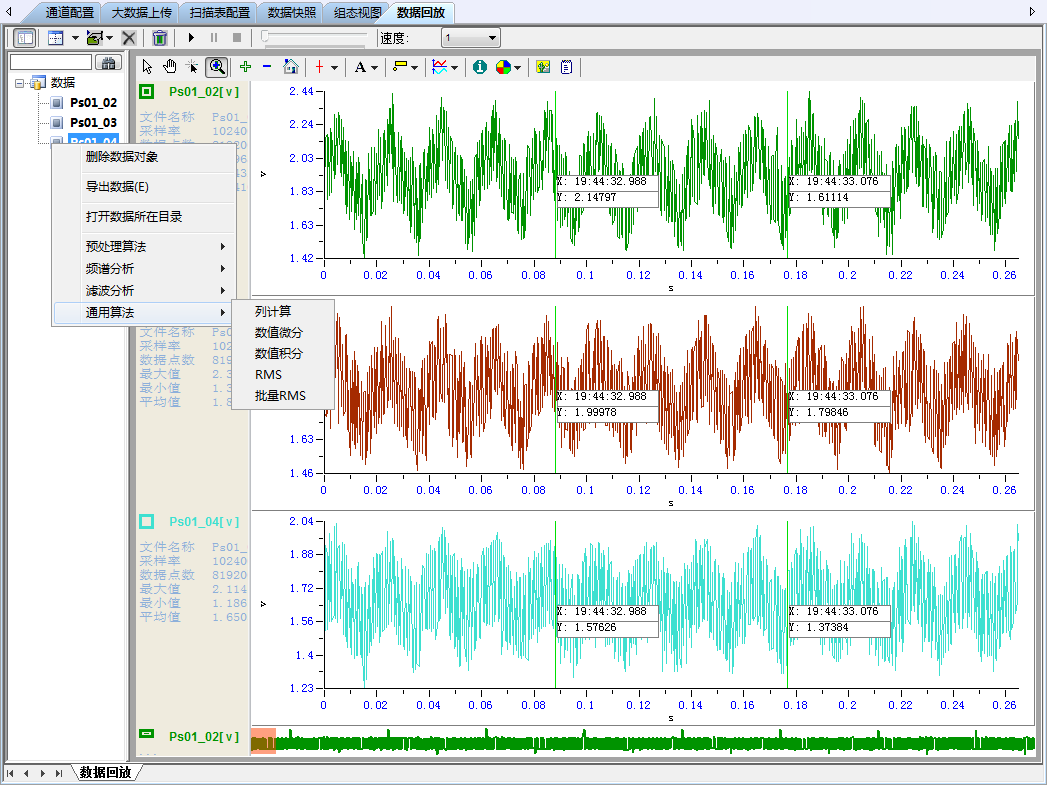The image size is (1047, 785).
Task: Open the speed (速度) dropdown
Action: click(x=492, y=38)
